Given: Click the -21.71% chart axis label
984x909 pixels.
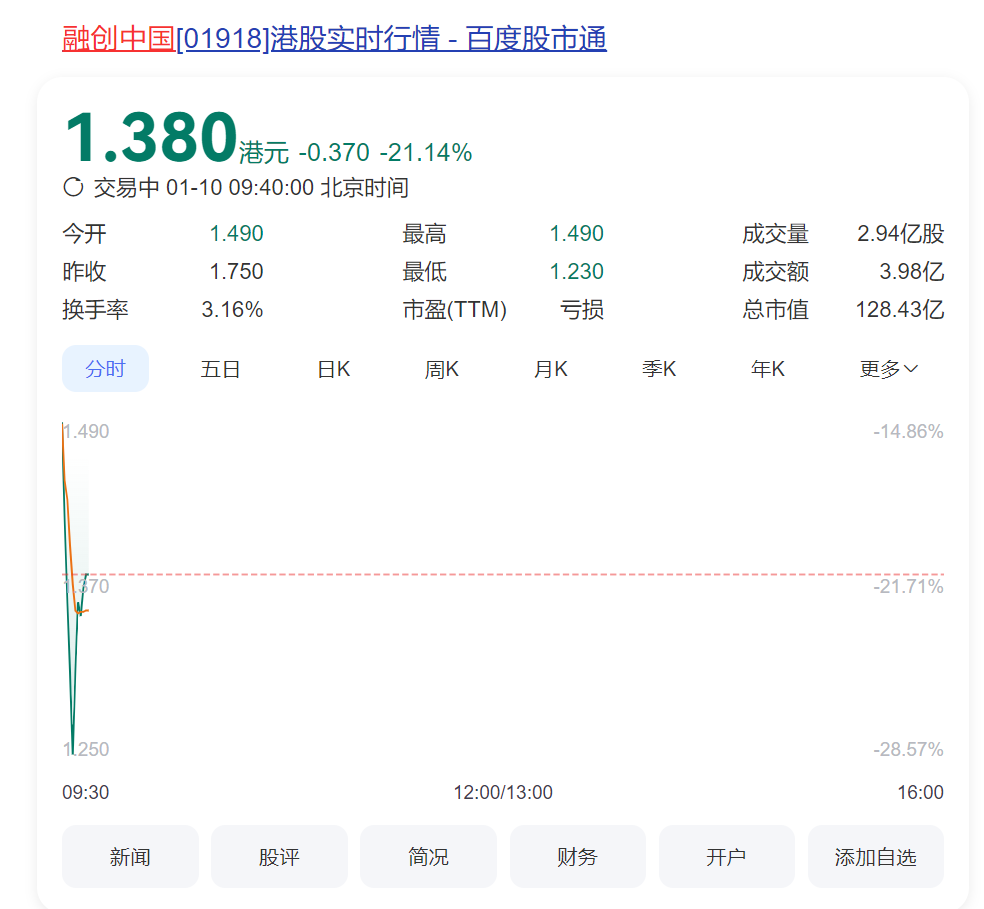Looking at the screenshot, I should (908, 586).
